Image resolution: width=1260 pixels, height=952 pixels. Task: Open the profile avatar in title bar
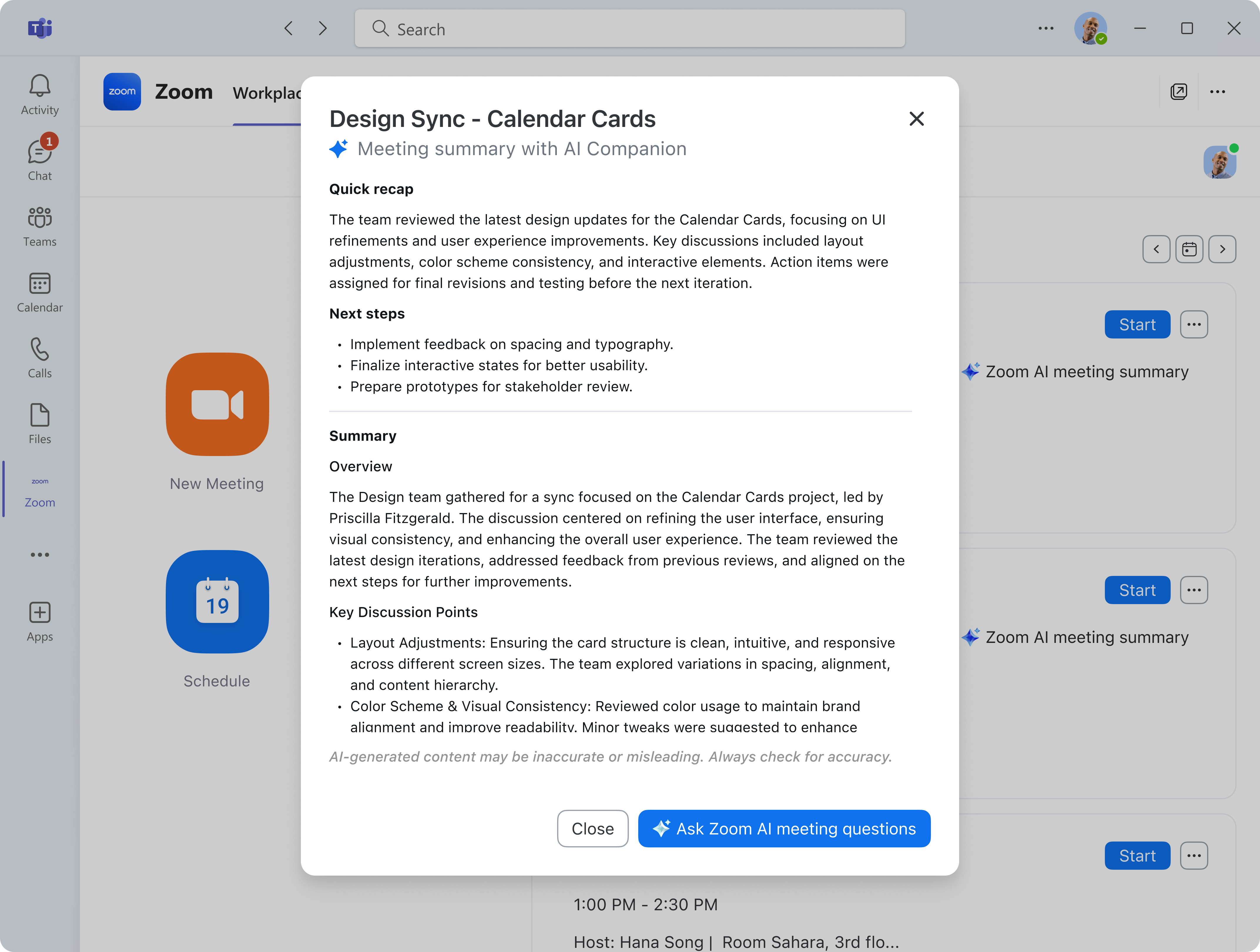[x=1090, y=28]
